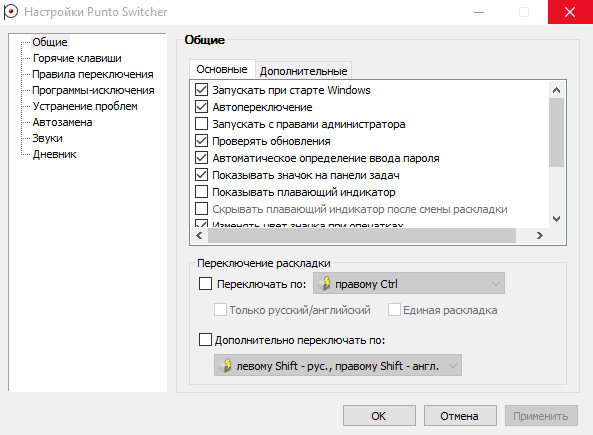Click the Punto Switcher title bar icon
The image size is (593, 435).
click(11, 12)
